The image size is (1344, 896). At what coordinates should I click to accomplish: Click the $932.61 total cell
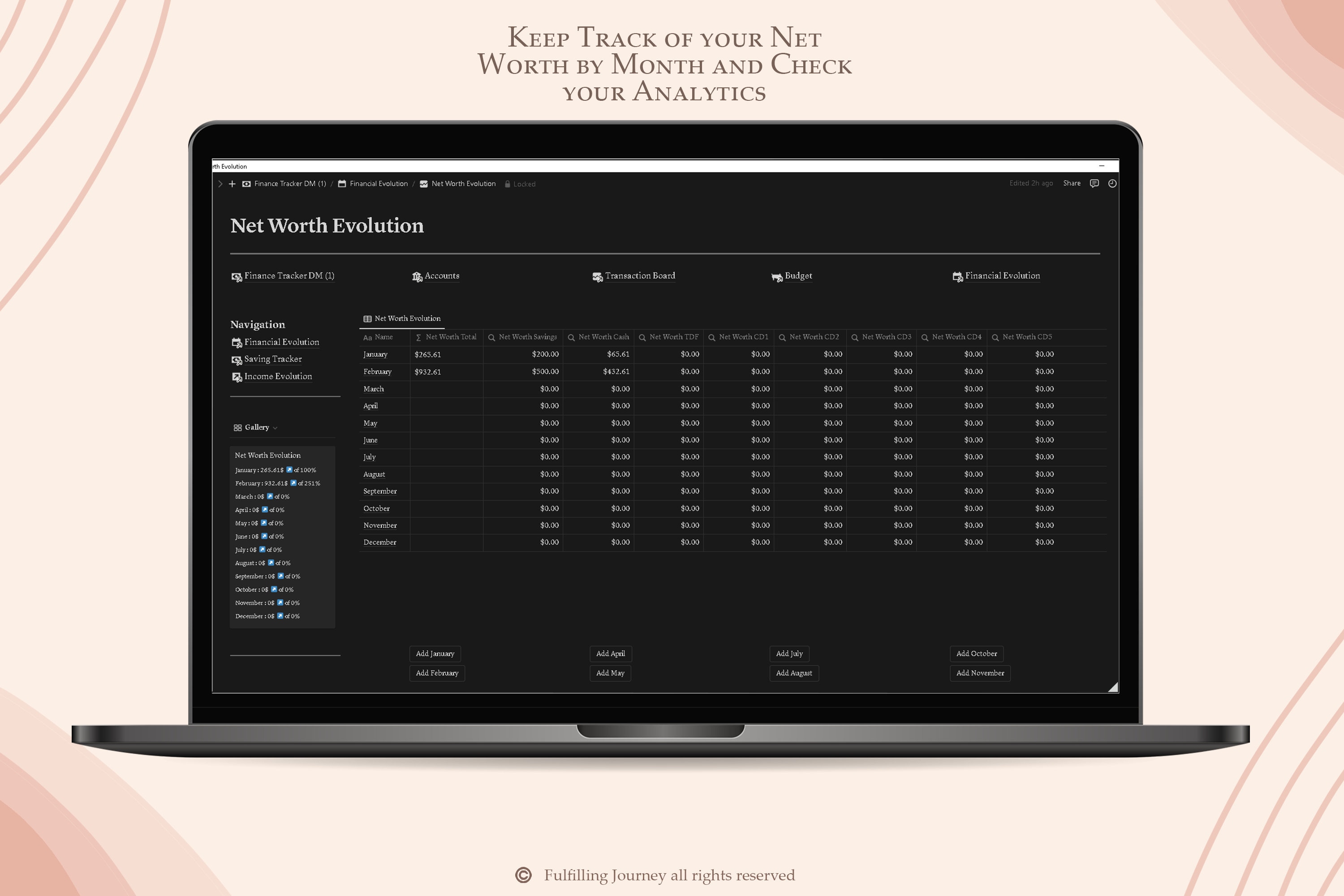(447, 372)
